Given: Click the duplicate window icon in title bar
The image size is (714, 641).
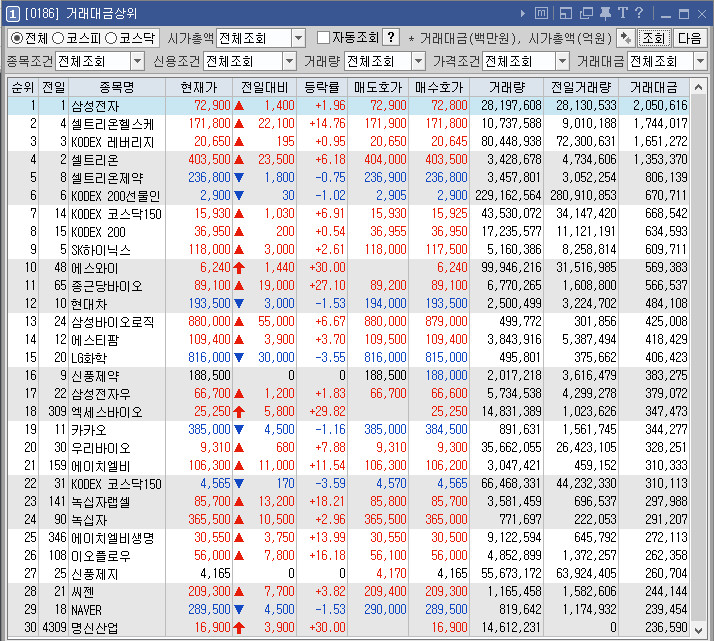Looking at the screenshot, I should [586, 14].
